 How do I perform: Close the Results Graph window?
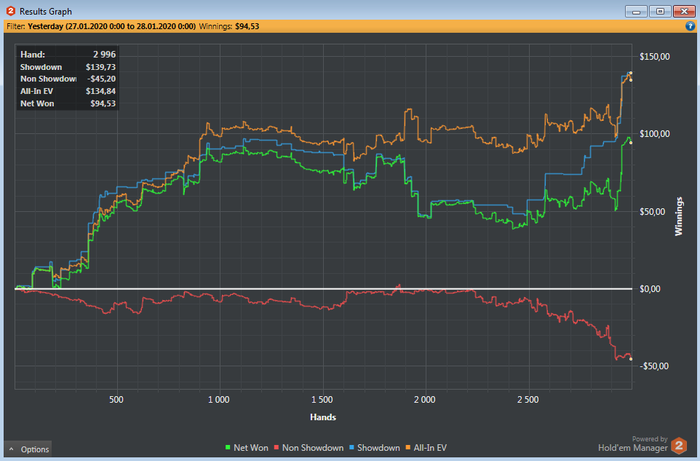(684, 11)
